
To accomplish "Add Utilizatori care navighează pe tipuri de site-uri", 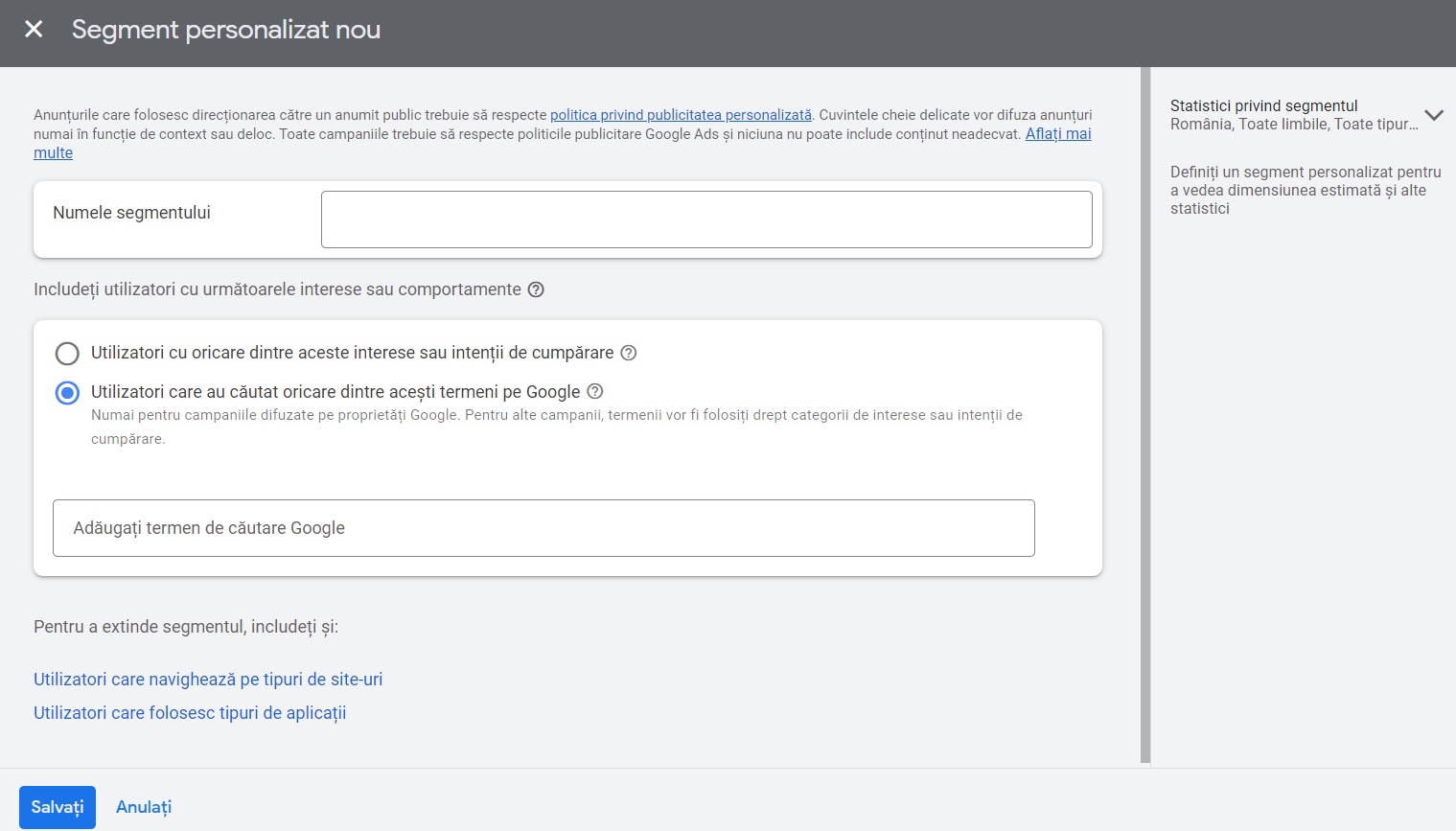I will click(x=208, y=680).
